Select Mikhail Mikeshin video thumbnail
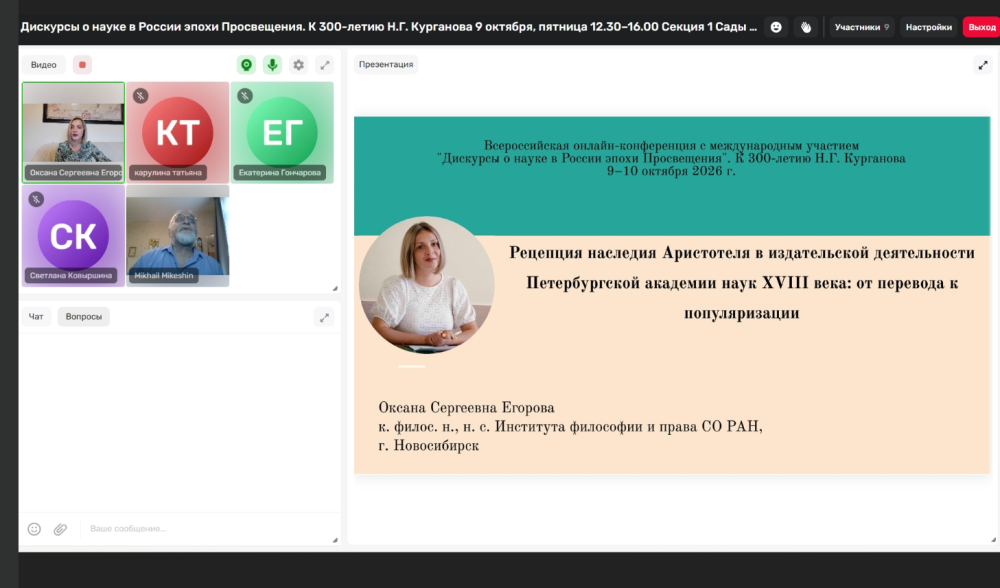 [177, 236]
